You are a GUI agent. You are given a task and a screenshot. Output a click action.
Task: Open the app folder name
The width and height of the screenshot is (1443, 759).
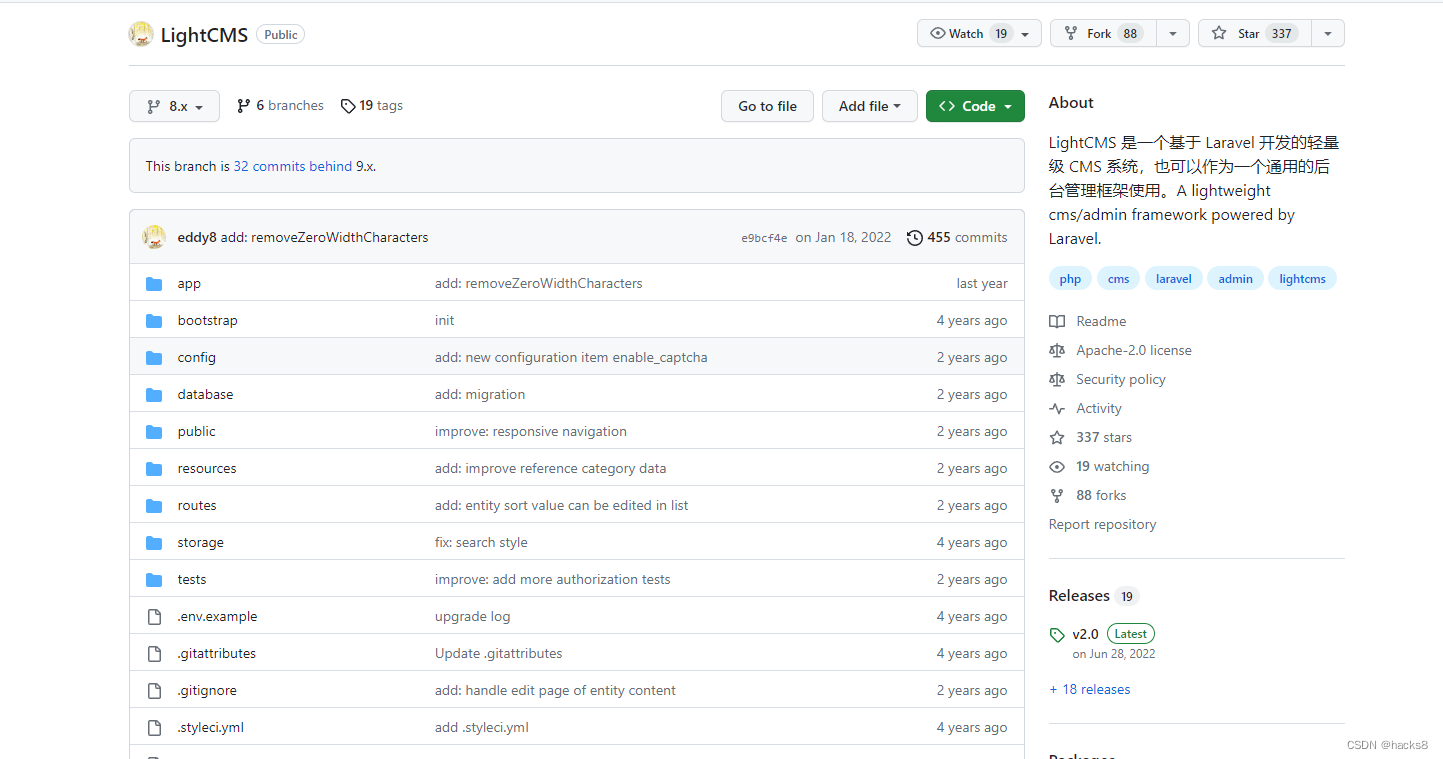pos(189,283)
